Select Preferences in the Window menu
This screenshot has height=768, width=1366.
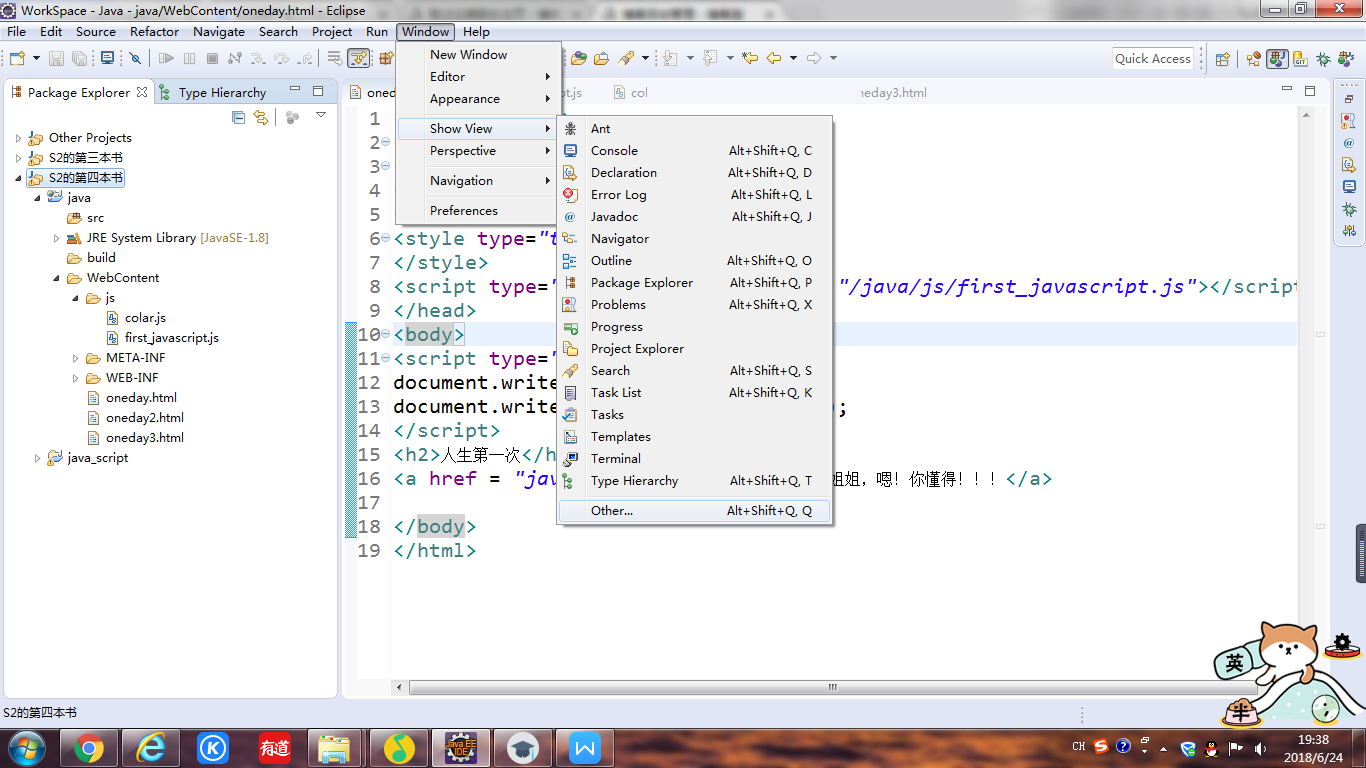478,210
